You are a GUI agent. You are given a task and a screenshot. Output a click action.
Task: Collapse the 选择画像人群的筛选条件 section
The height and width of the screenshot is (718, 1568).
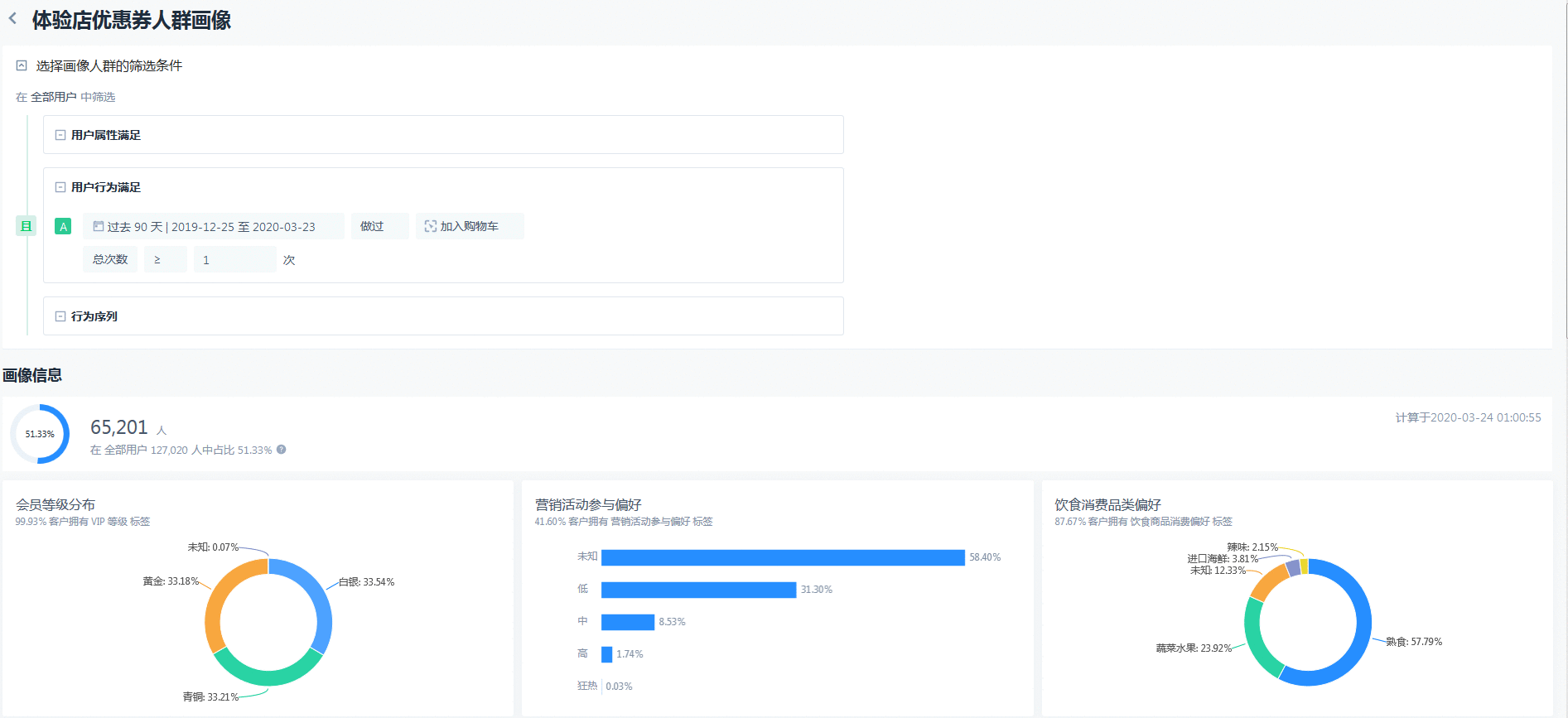pyautogui.click(x=22, y=65)
